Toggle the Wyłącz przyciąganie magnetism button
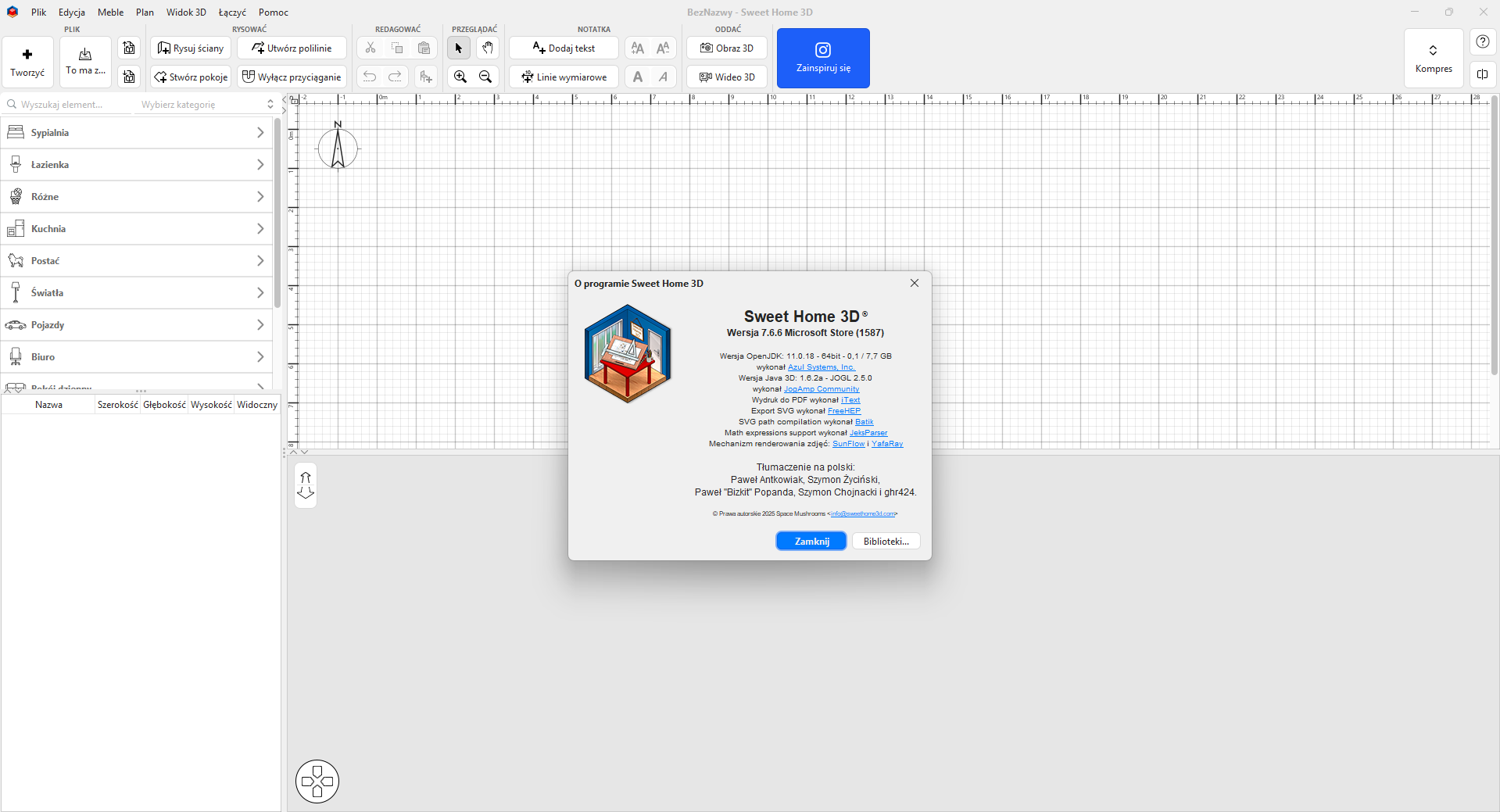This screenshot has height=812, width=1500. [x=292, y=77]
